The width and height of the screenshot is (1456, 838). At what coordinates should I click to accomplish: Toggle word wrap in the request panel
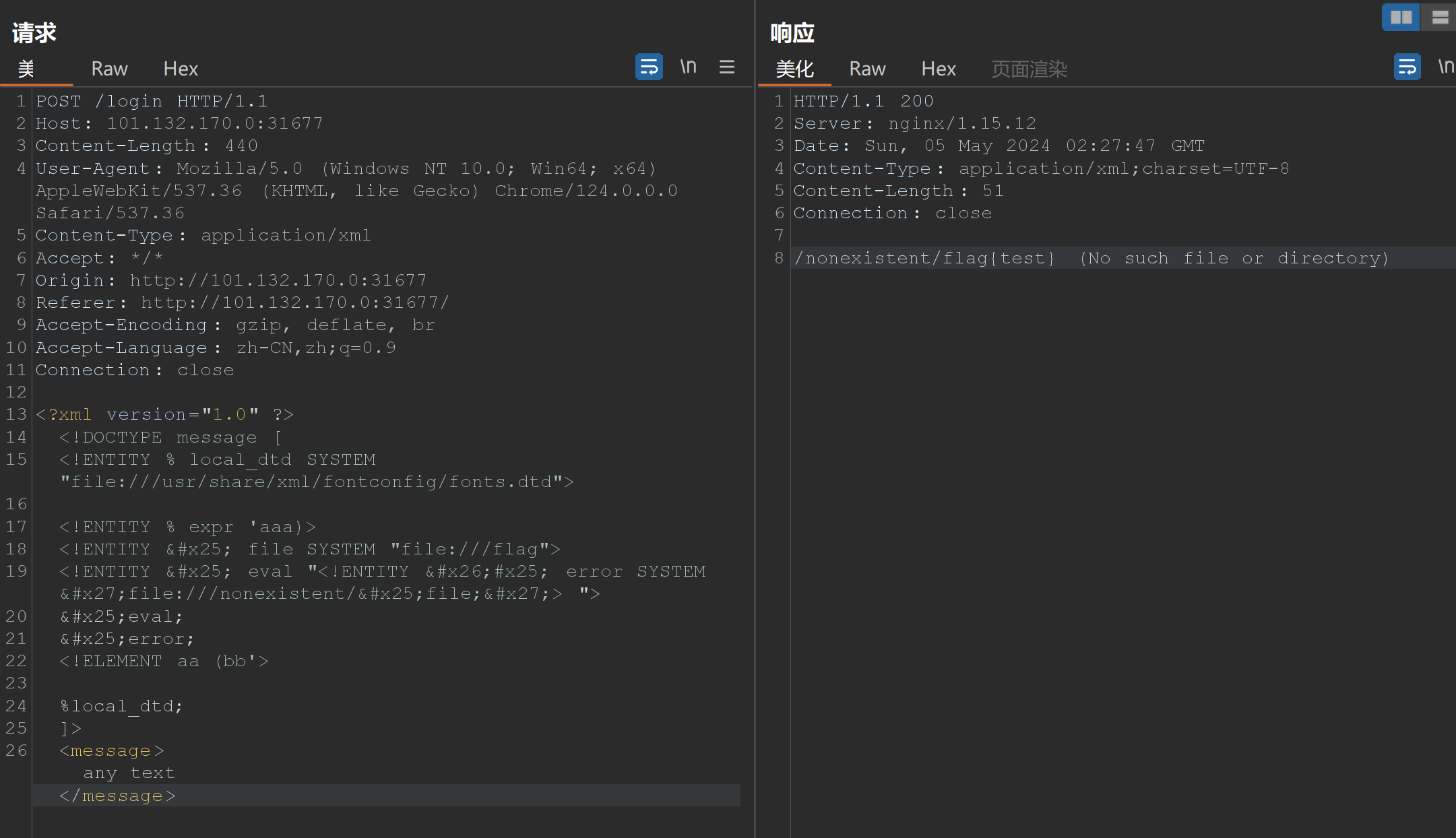[649, 67]
